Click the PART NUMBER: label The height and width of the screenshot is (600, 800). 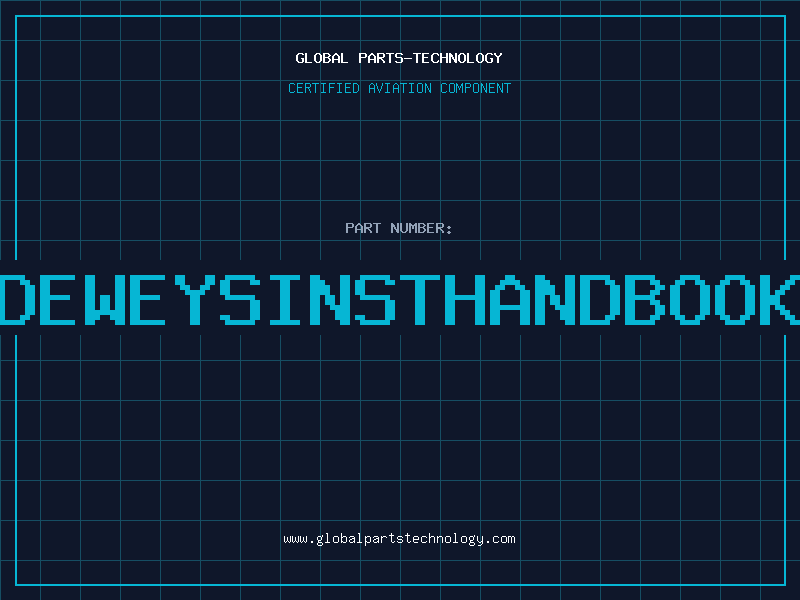tap(399, 228)
